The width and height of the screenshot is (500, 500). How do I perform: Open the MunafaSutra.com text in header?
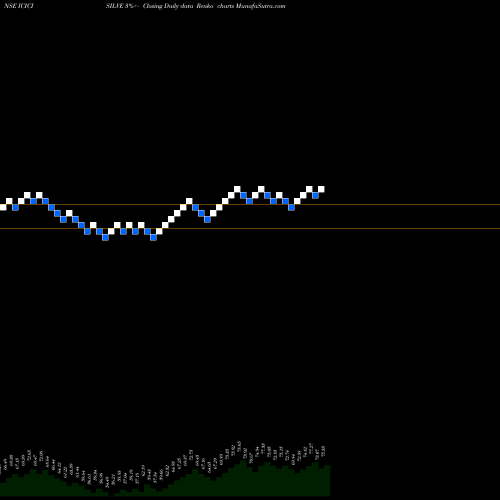pyautogui.click(x=260, y=6)
